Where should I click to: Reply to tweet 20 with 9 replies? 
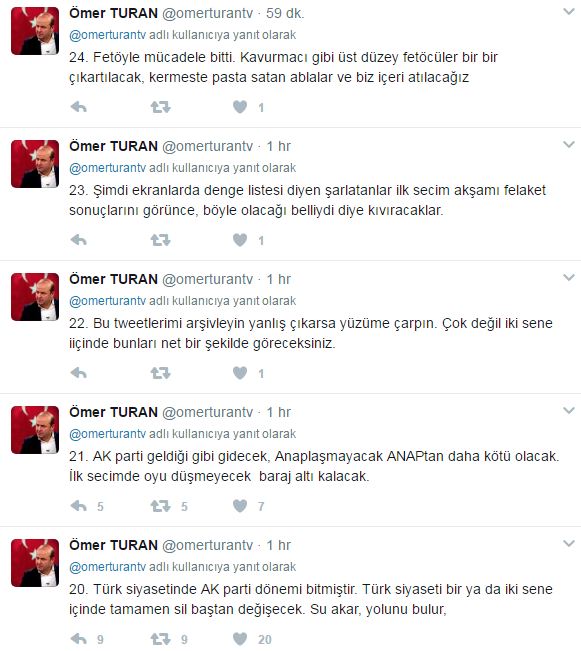[x=78, y=639]
